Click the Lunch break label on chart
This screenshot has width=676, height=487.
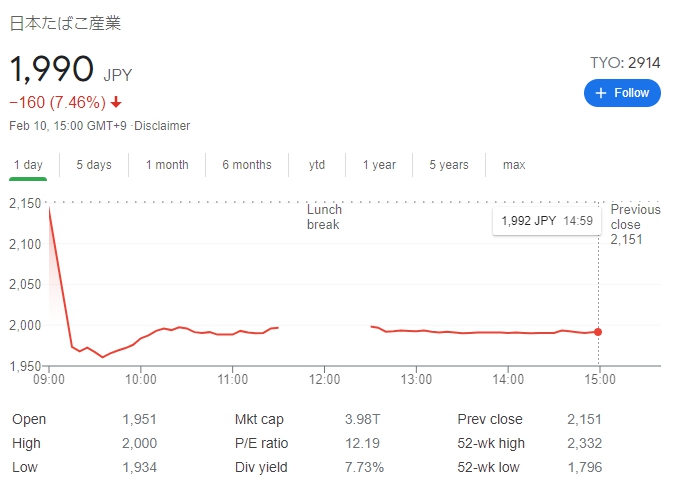pyautogui.click(x=324, y=217)
